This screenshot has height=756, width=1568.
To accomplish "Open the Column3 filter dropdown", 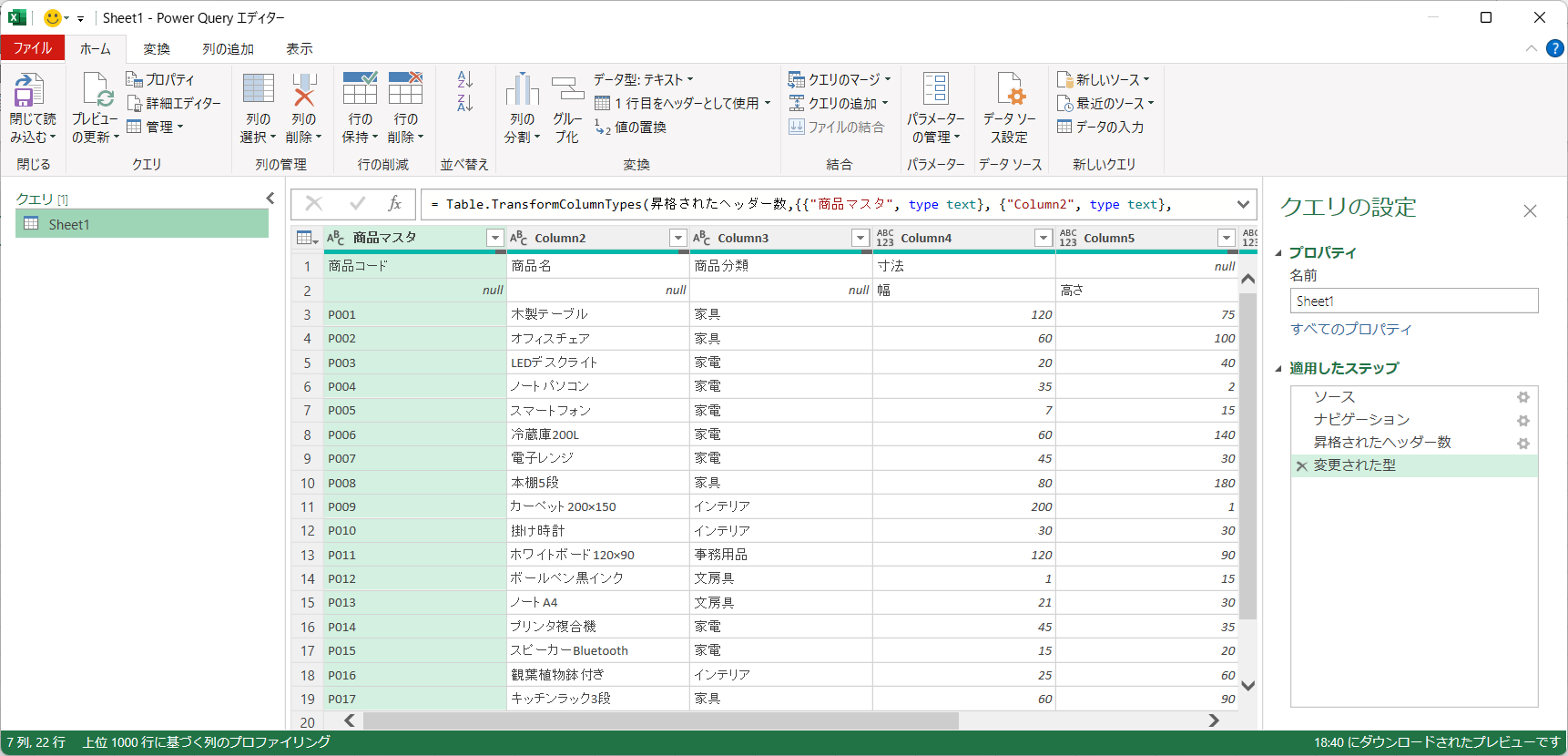I will click(860, 238).
